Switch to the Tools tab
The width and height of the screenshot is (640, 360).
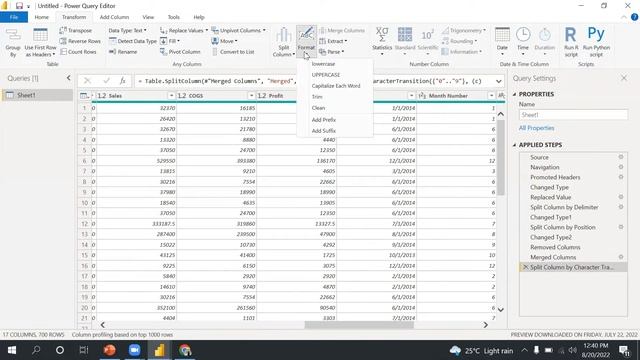173,17
